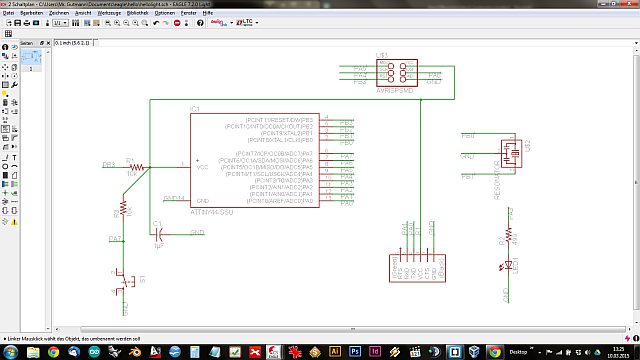This screenshot has width=640, height=360.
Task: Save the schematic with the floppy icon
Action: (x=18, y=23)
